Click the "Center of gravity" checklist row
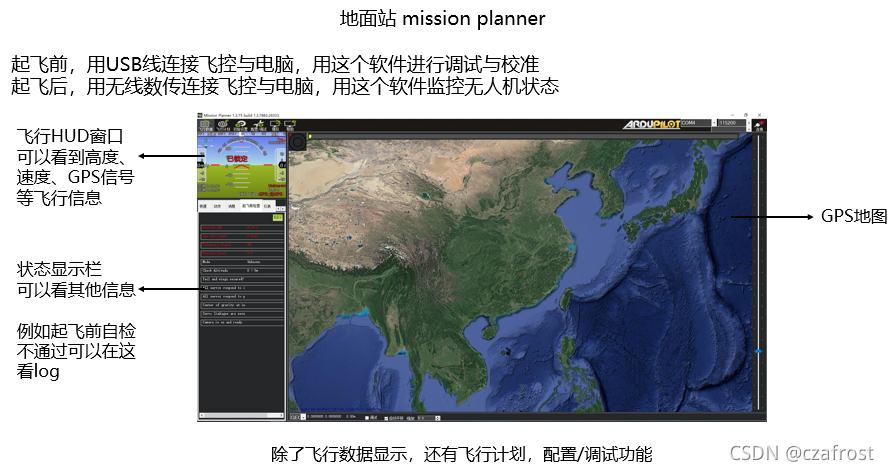Screen dimensions: 889x471 click(x=242, y=305)
